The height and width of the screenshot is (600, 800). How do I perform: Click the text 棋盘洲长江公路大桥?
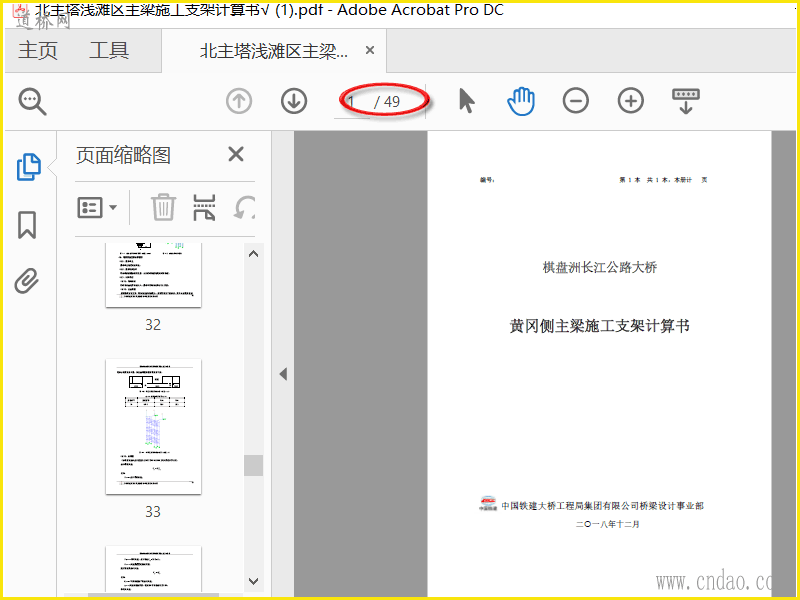pyautogui.click(x=599, y=267)
